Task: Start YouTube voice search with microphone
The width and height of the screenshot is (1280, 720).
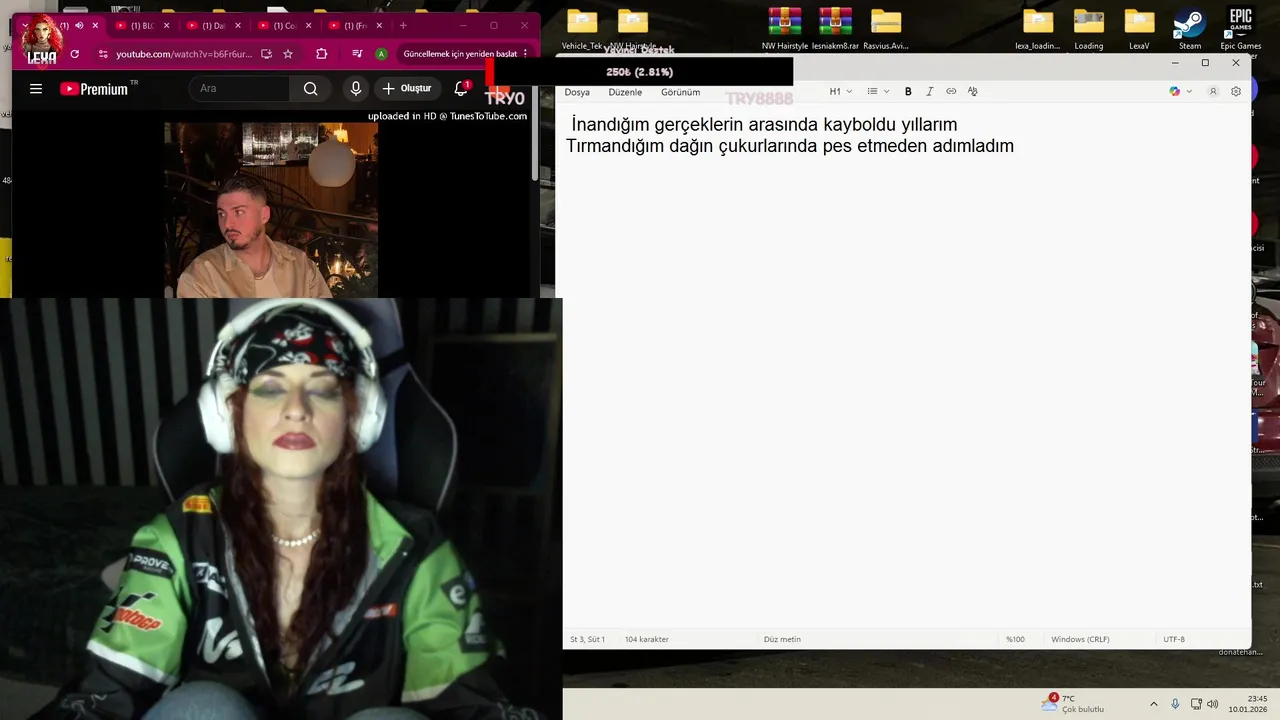Action: point(355,89)
